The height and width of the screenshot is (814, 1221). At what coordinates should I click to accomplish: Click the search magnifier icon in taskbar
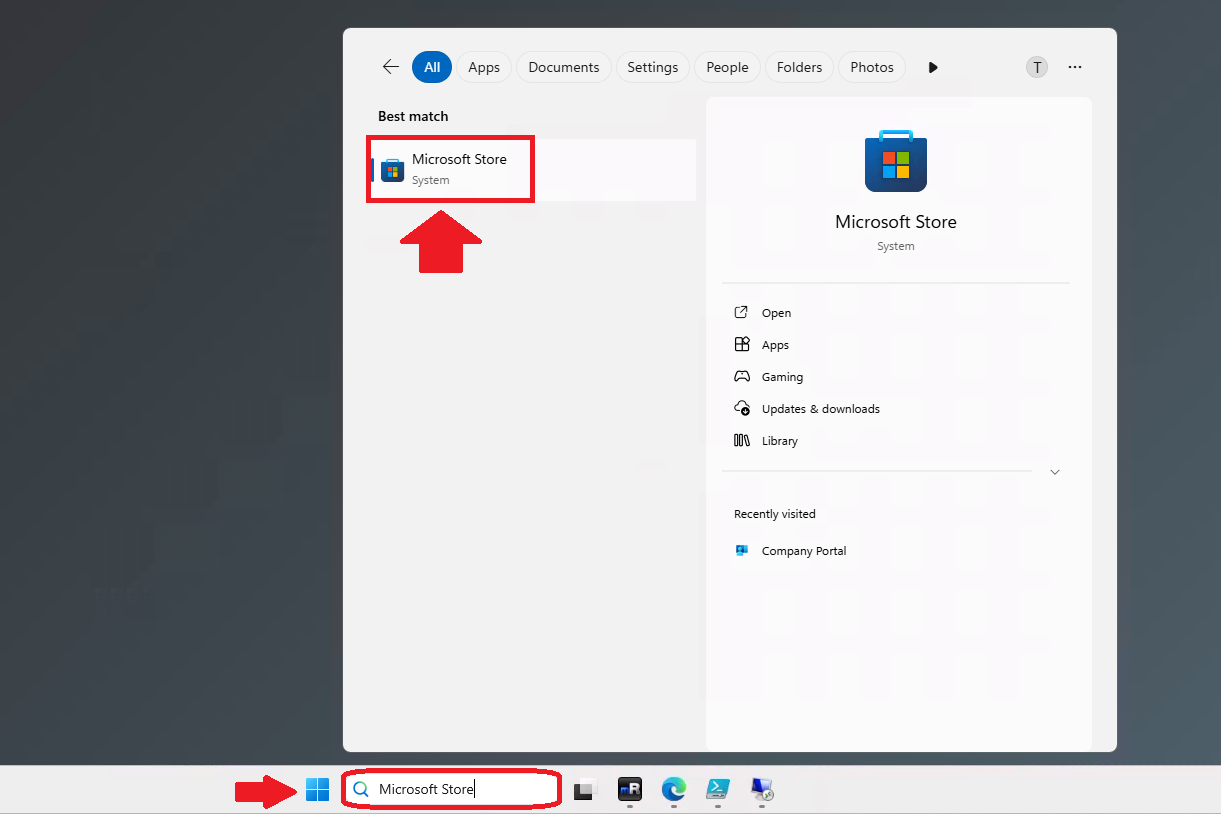(x=361, y=789)
